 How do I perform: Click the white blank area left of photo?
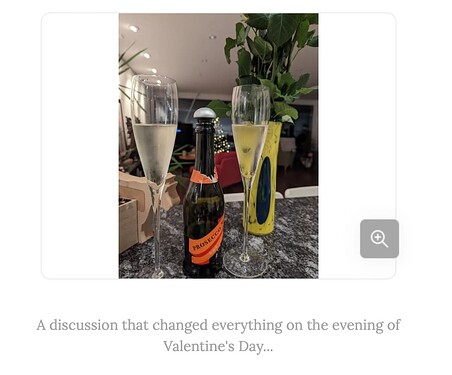[80, 146]
